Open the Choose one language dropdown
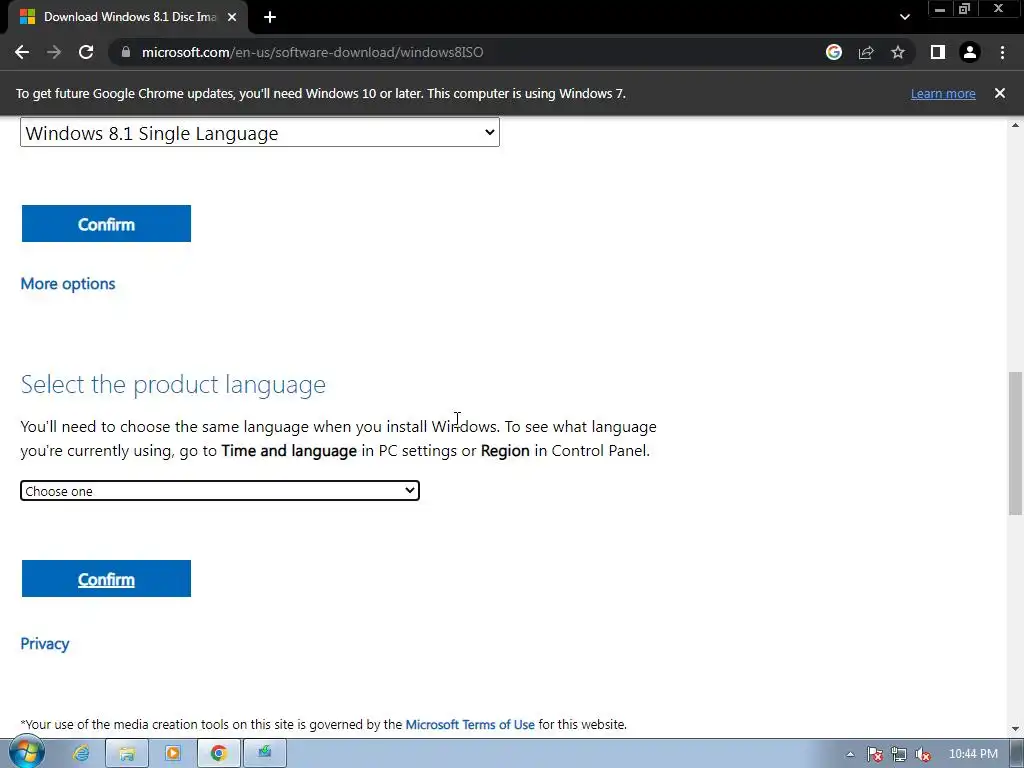Image resolution: width=1024 pixels, height=768 pixels. click(x=220, y=491)
